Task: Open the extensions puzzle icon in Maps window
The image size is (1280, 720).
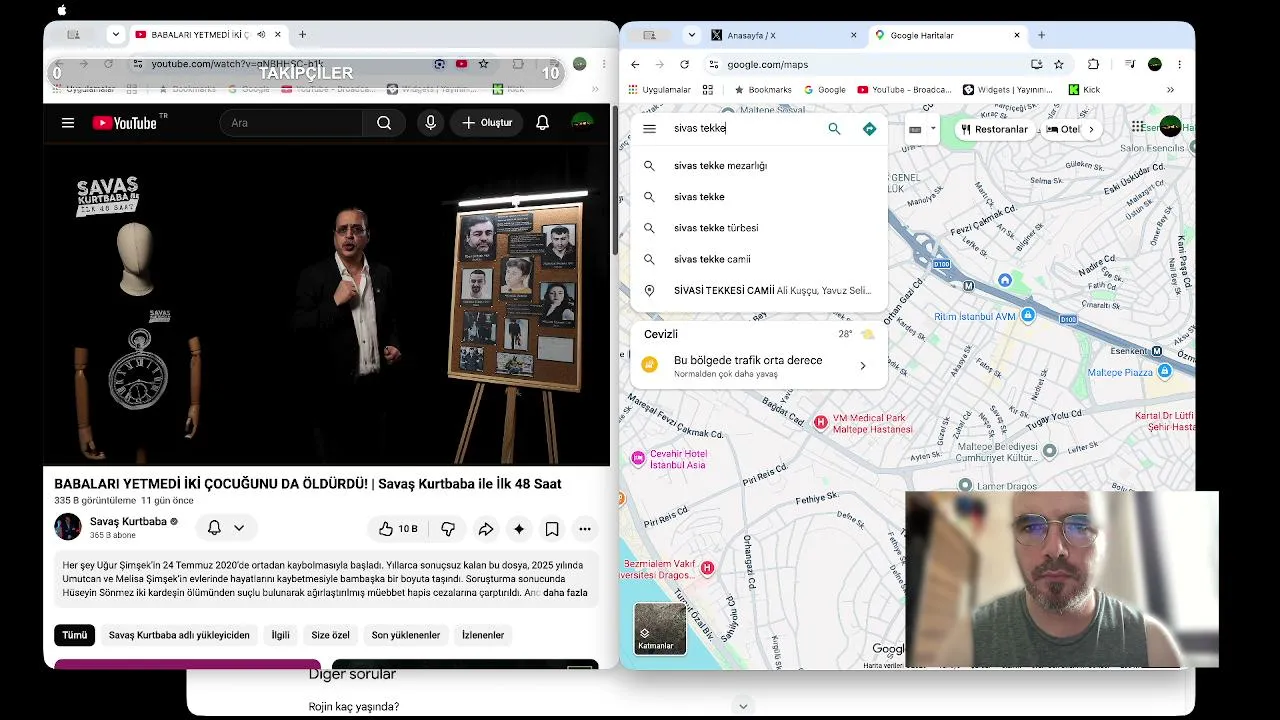Action: tap(1093, 64)
